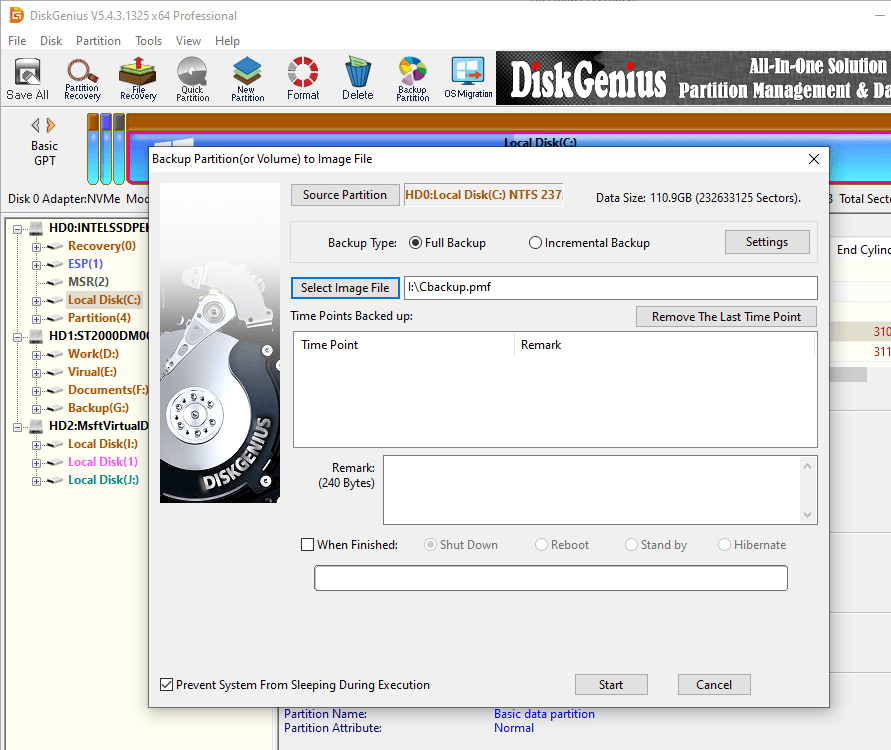Screen dimensions: 891x750
Task: Click the Remark scrollbar down arrow
Action: point(808,515)
